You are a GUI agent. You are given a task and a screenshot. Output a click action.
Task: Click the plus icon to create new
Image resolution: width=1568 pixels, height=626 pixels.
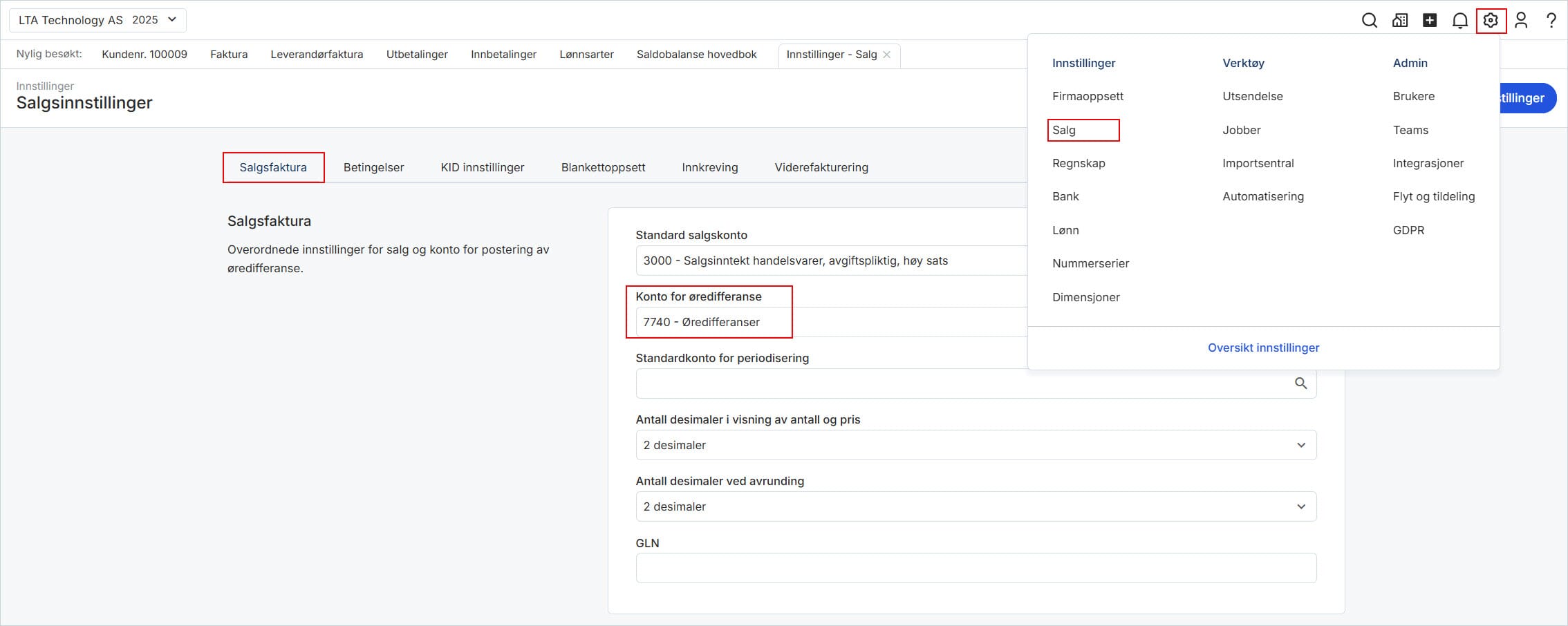pyautogui.click(x=1430, y=21)
